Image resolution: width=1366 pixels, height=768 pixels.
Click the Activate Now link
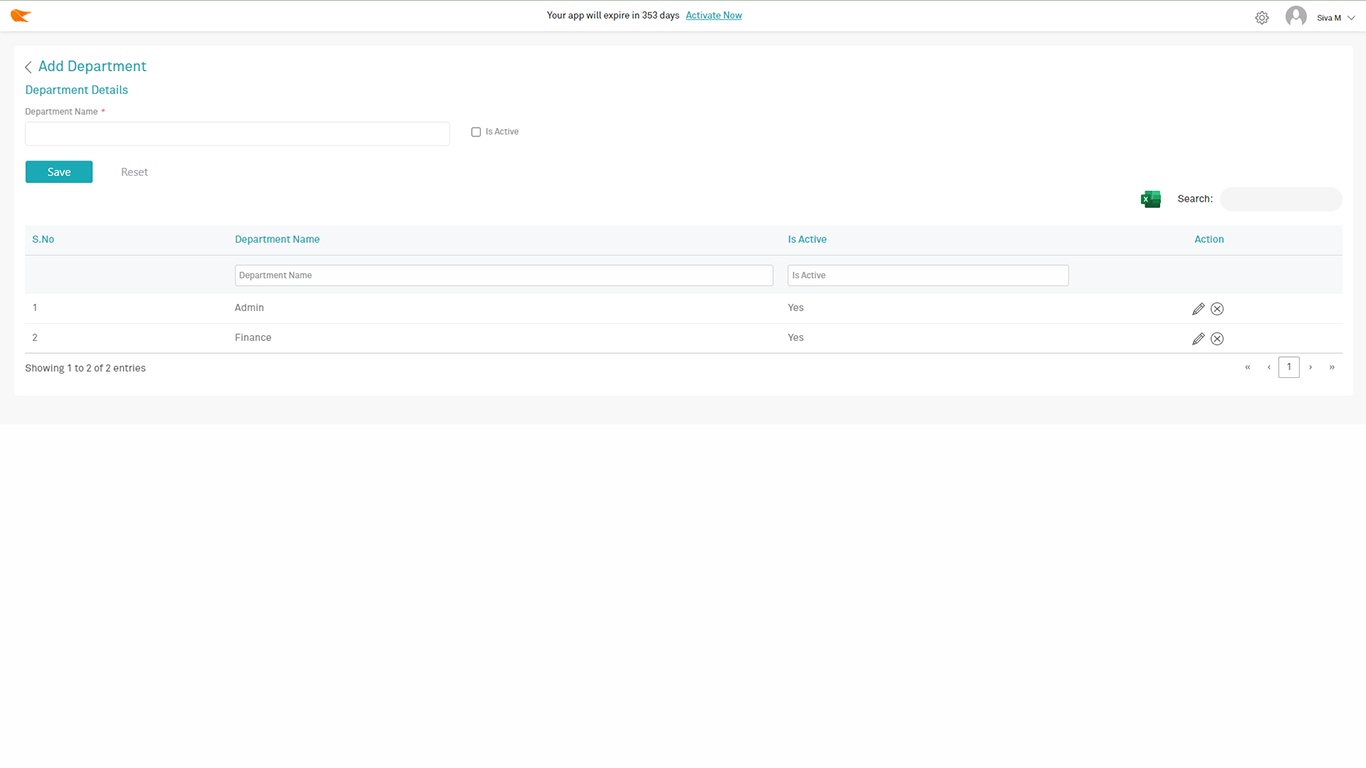[714, 16]
